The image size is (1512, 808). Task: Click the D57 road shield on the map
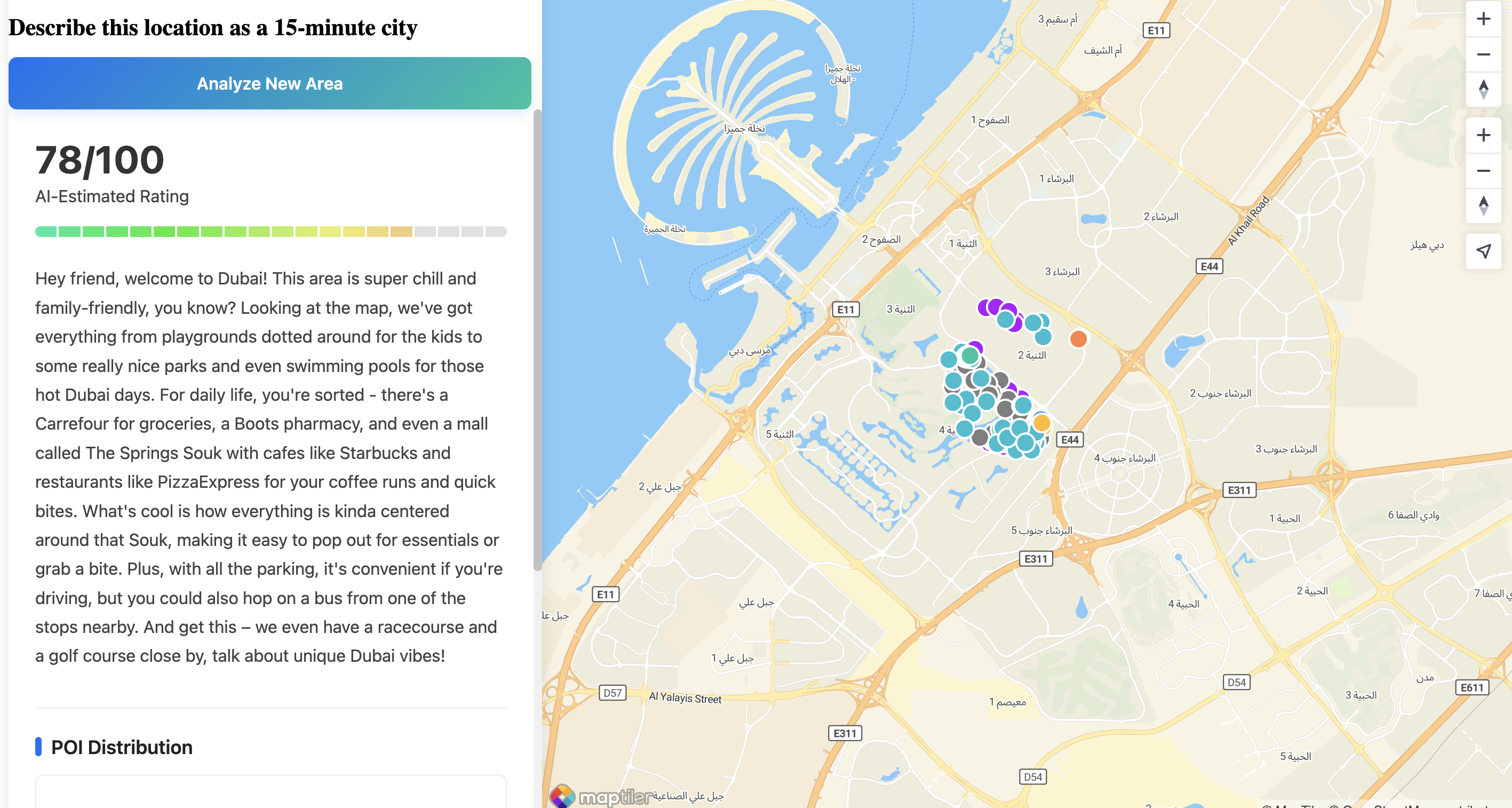click(x=612, y=693)
